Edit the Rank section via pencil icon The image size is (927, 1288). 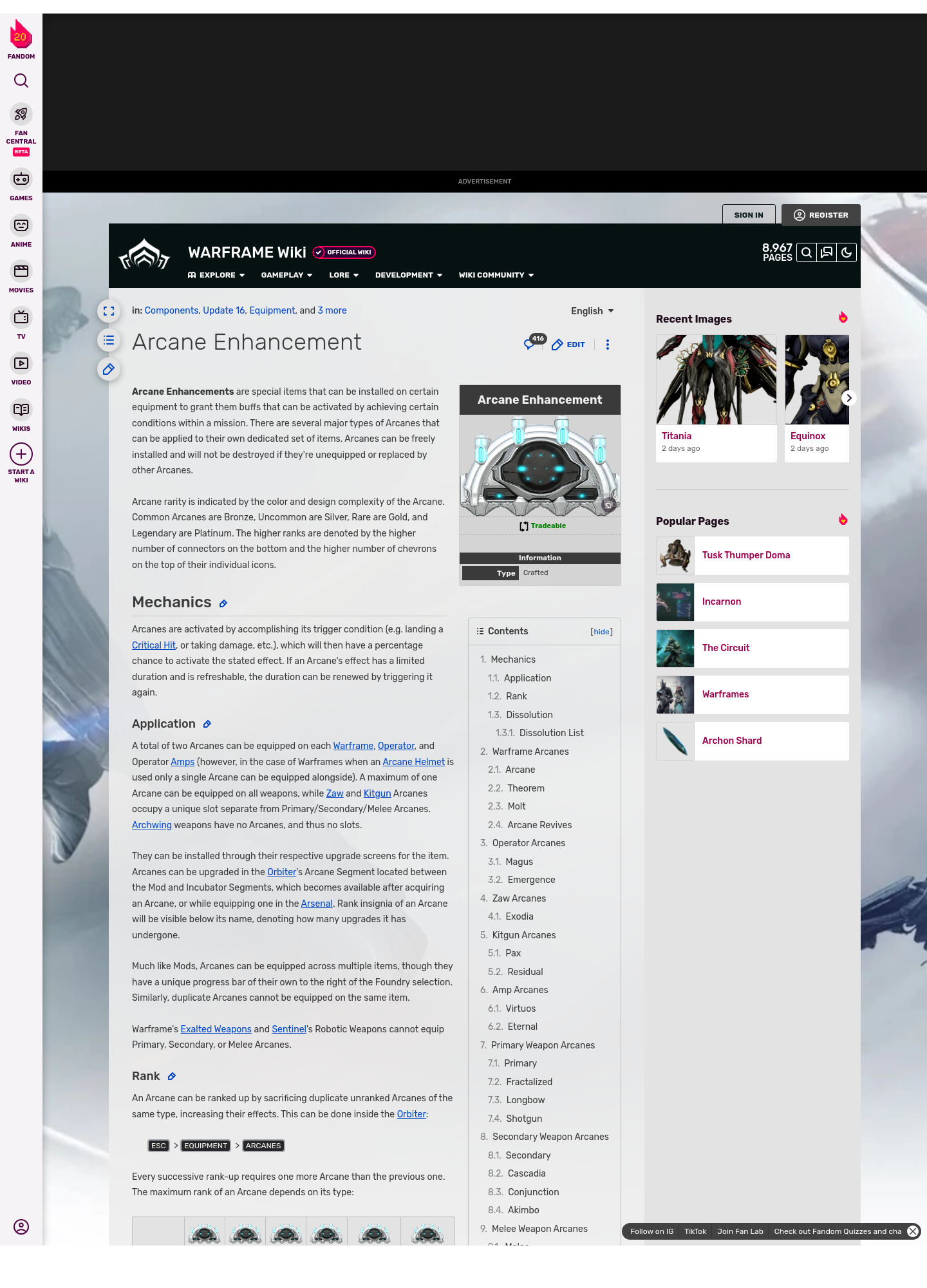(172, 1077)
